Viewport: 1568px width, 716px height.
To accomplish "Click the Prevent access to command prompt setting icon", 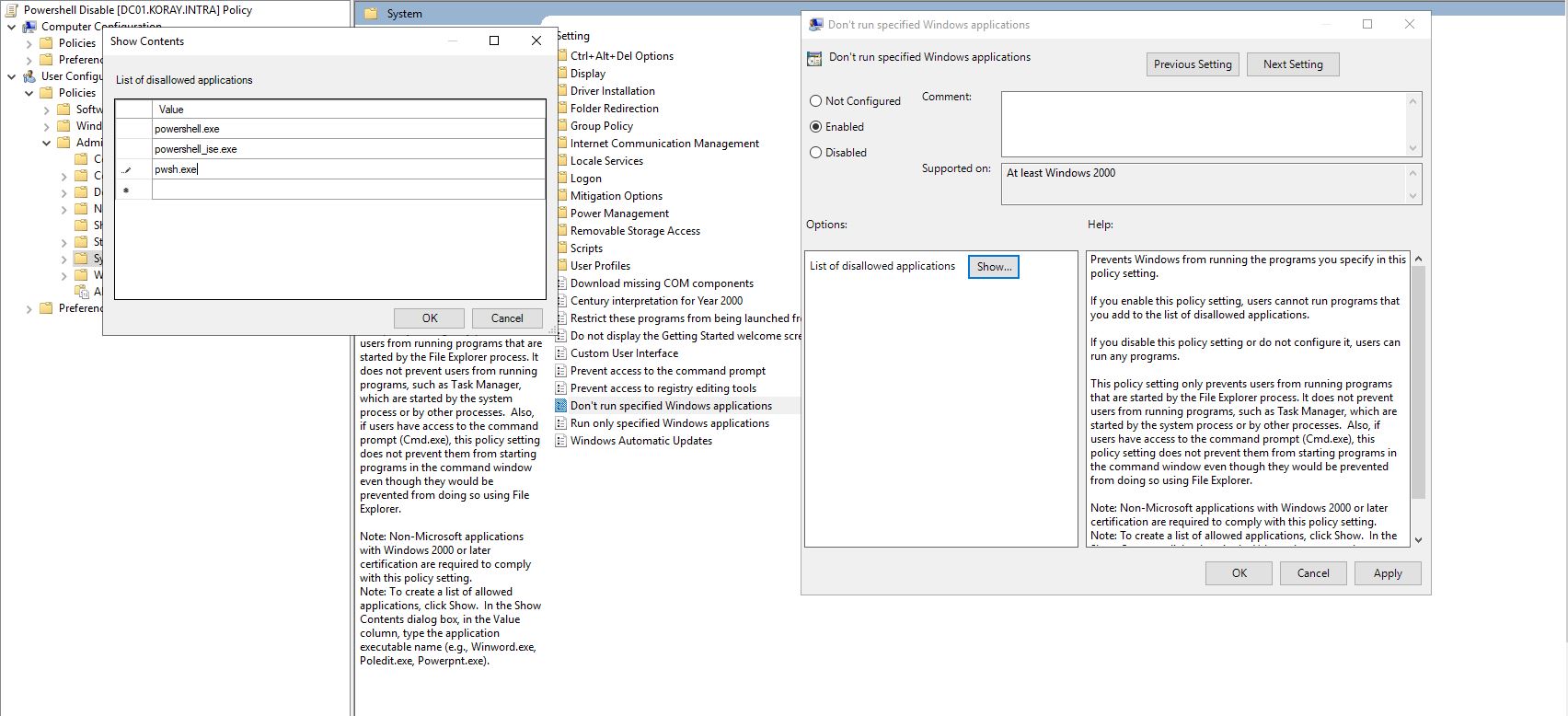I will click(562, 371).
